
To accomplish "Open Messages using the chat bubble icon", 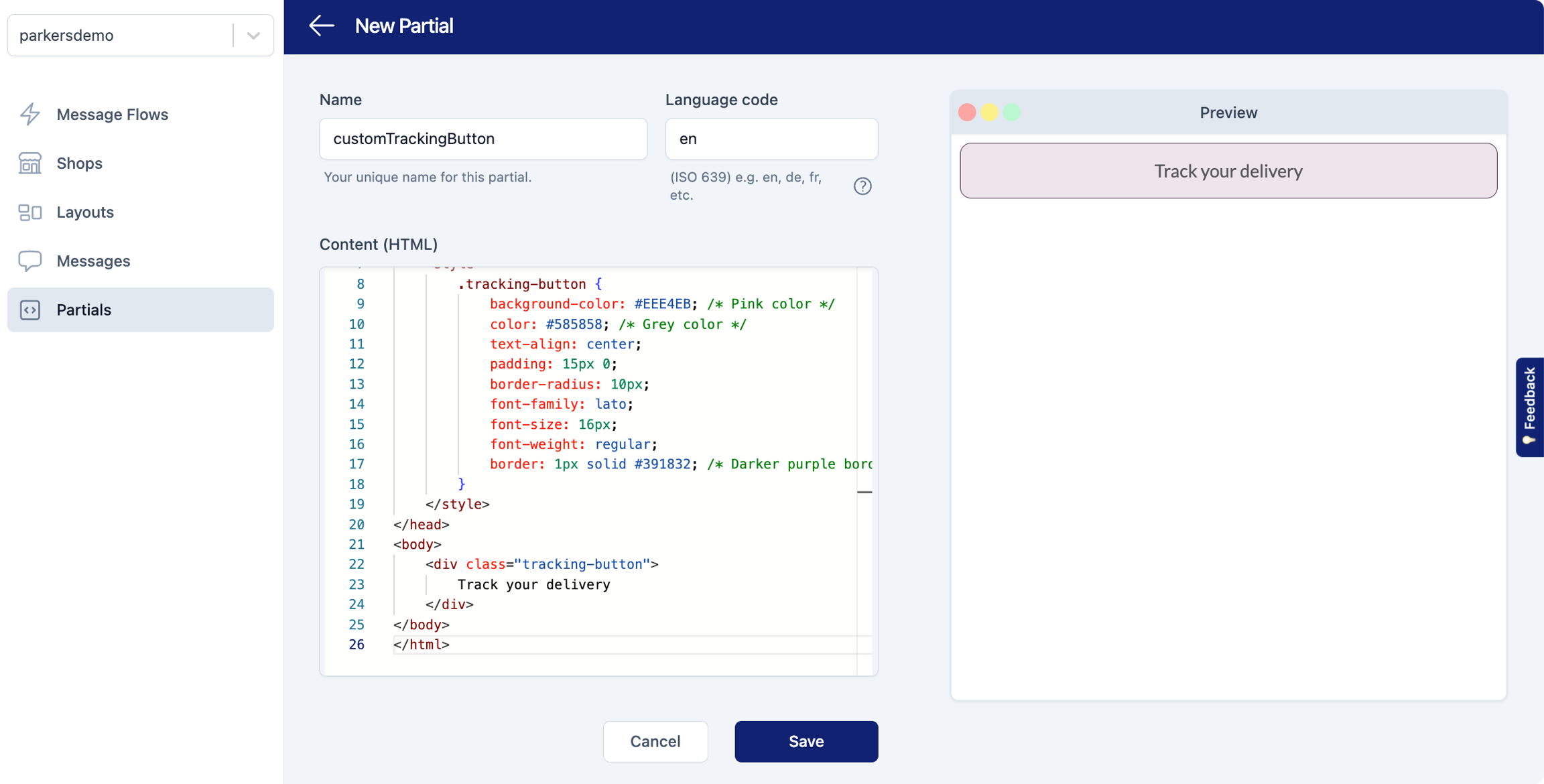I will (30, 261).
